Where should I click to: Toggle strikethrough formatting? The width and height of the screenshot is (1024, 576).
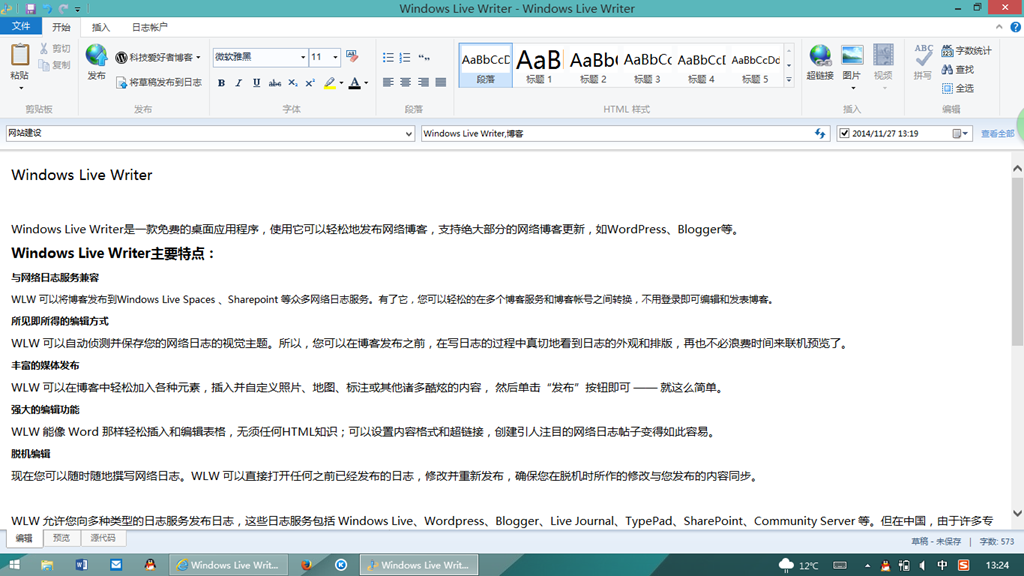[x=275, y=83]
